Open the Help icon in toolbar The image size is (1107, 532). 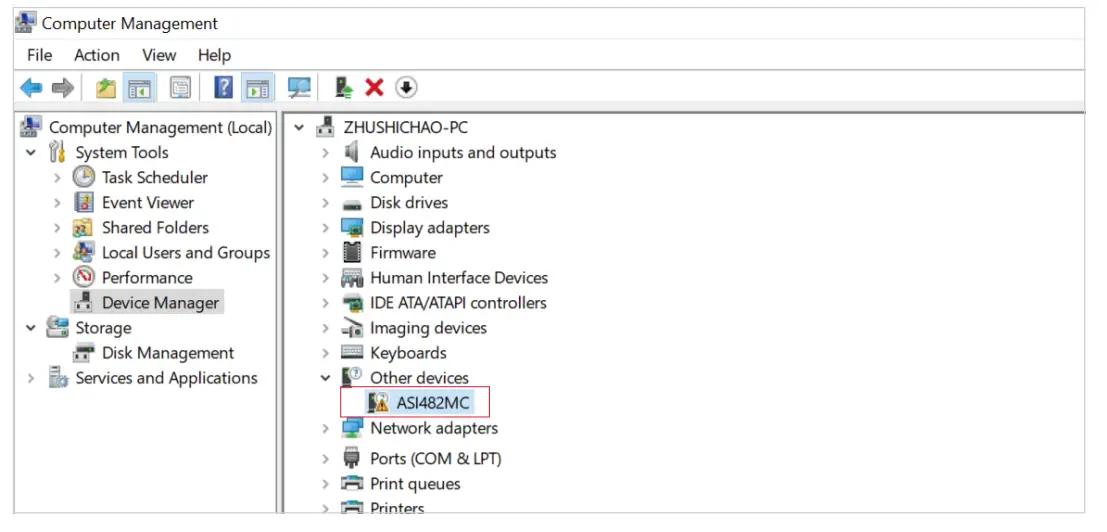(x=224, y=88)
